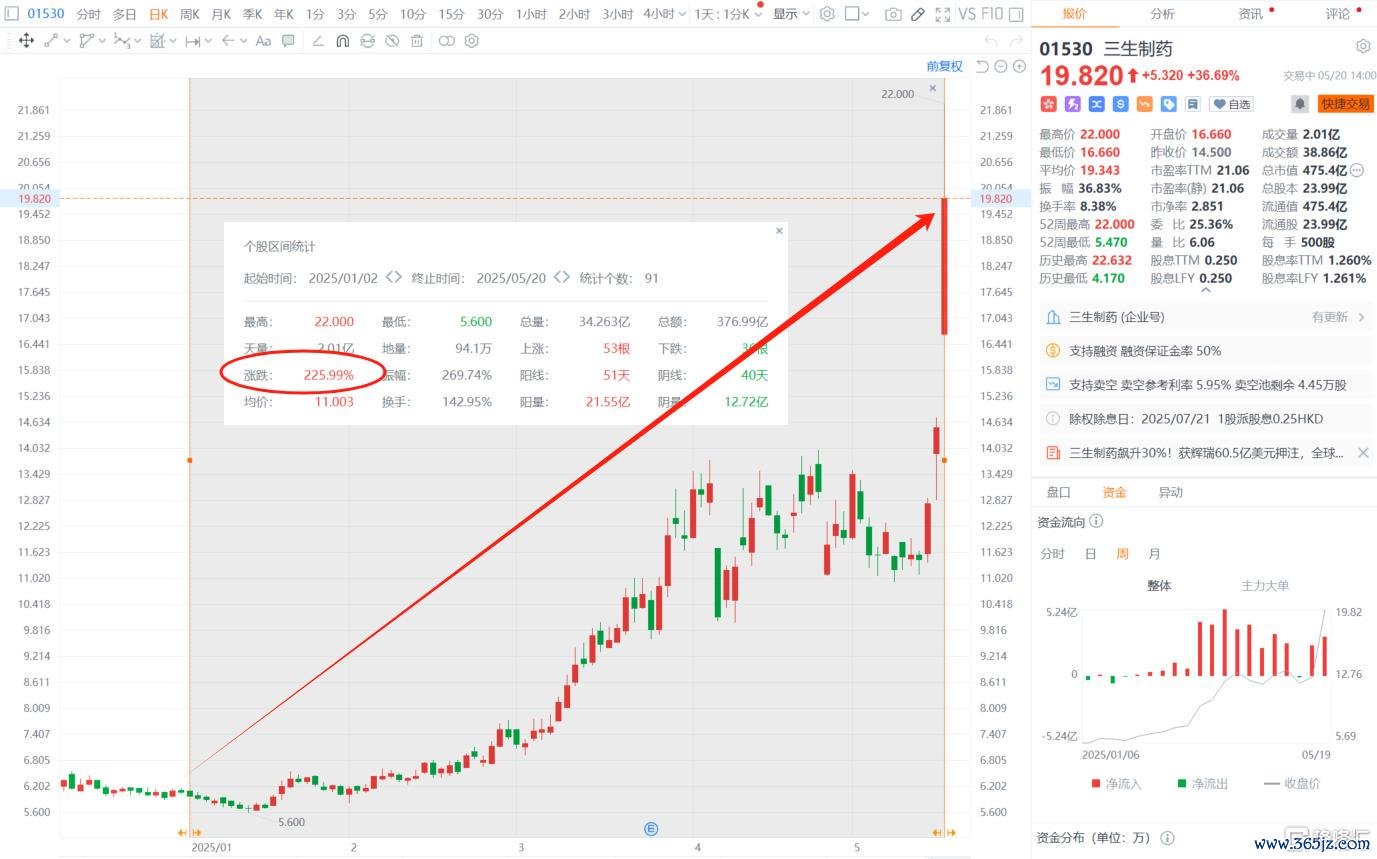The image size is (1377, 859).
Task: Switch to 分时 intraday view
Action: click(88, 14)
